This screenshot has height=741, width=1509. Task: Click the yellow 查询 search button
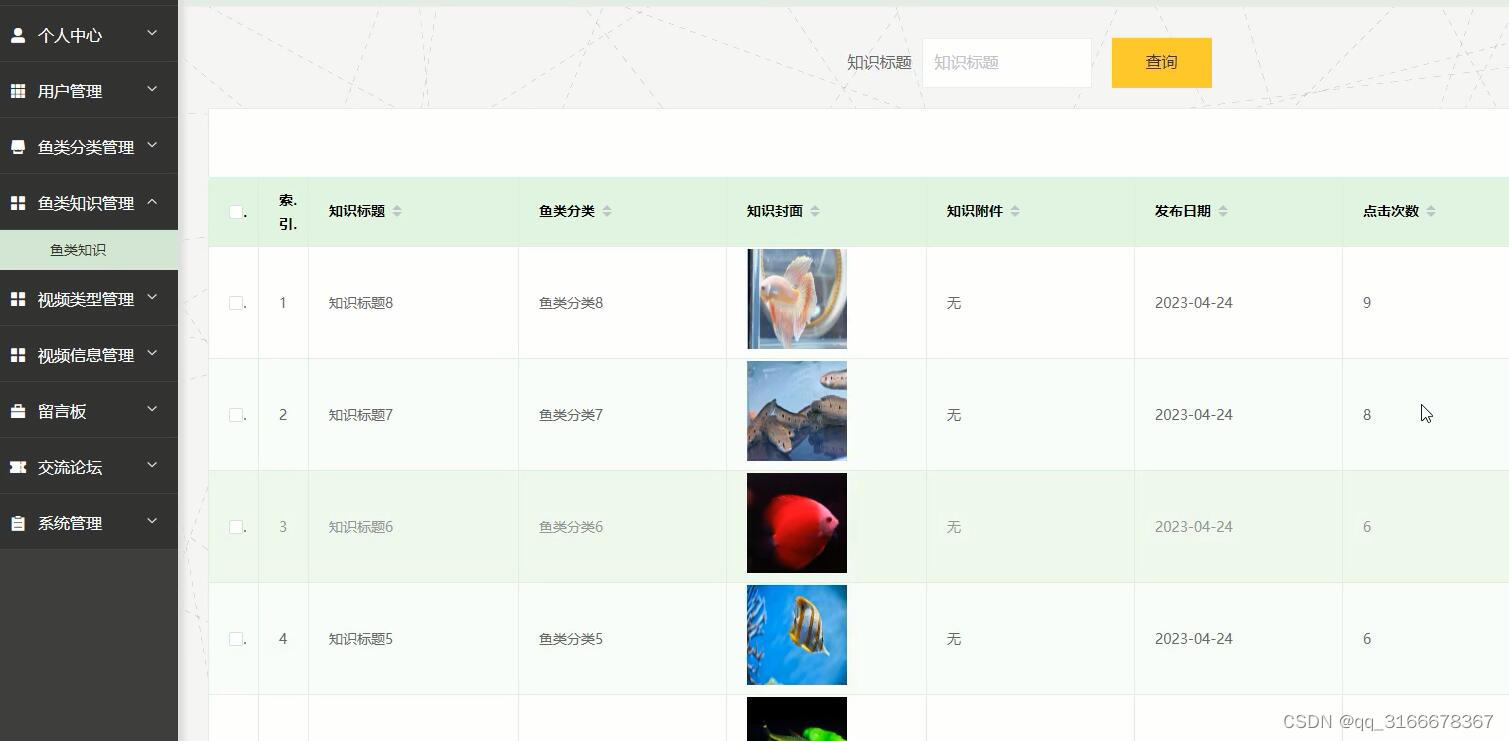pos(1160,62)
